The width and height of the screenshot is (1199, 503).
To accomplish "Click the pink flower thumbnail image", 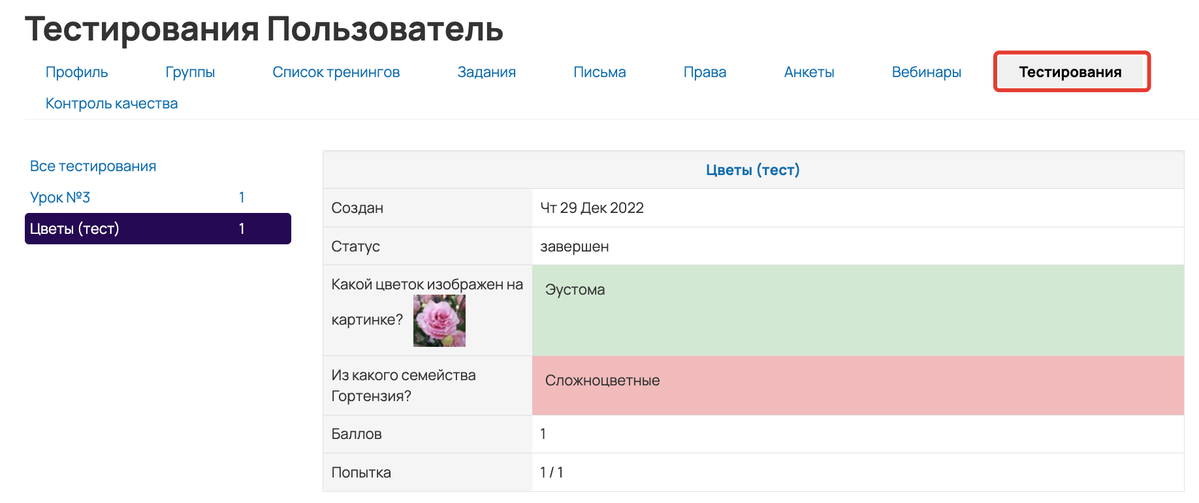I will point(440,321).
